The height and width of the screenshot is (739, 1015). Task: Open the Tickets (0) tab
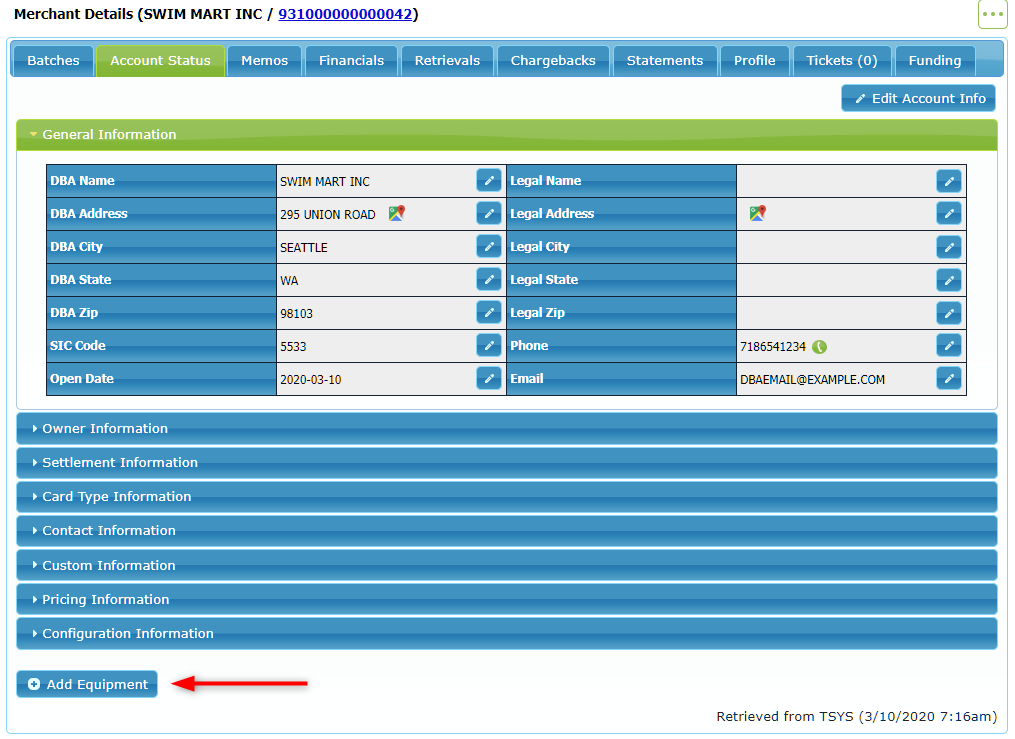click(842, 61)
